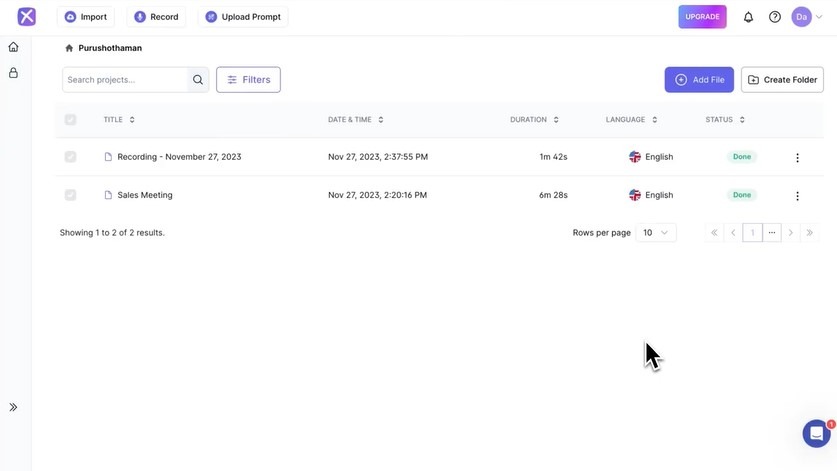Screen dimensions: 837x471
Task: Sort by DATE & TIME column
Action: 356,120
